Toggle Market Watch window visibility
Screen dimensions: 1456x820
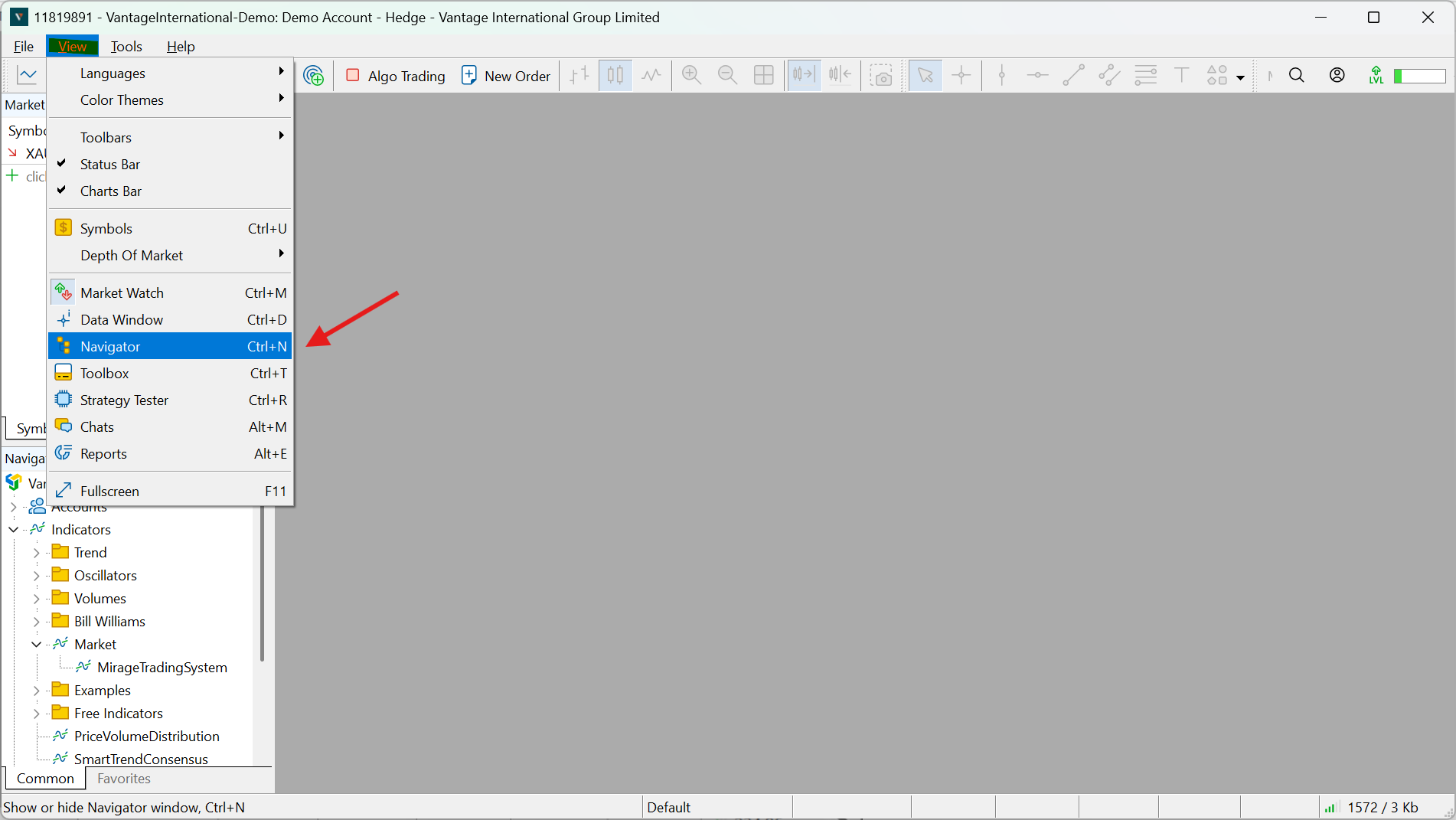[170, 293]
